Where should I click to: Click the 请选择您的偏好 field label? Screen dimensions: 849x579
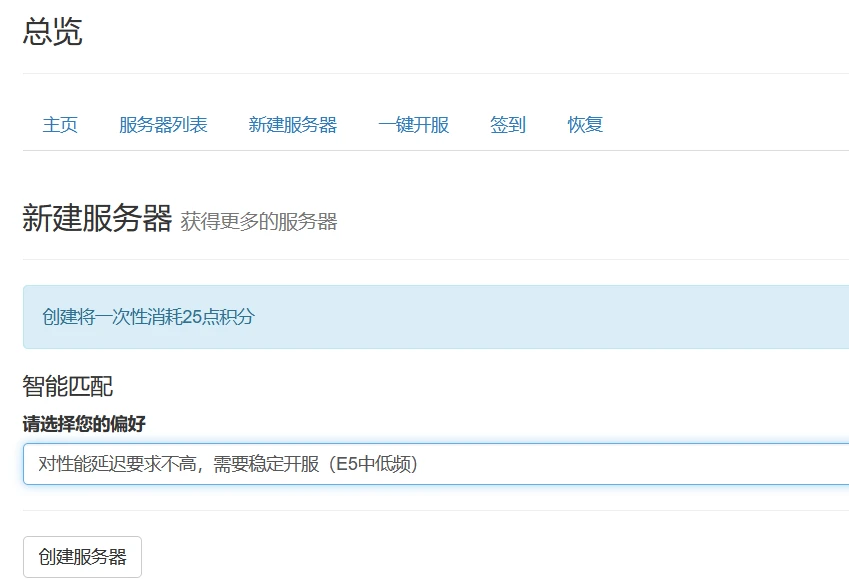pyautogui.click(x=84, y=424)
